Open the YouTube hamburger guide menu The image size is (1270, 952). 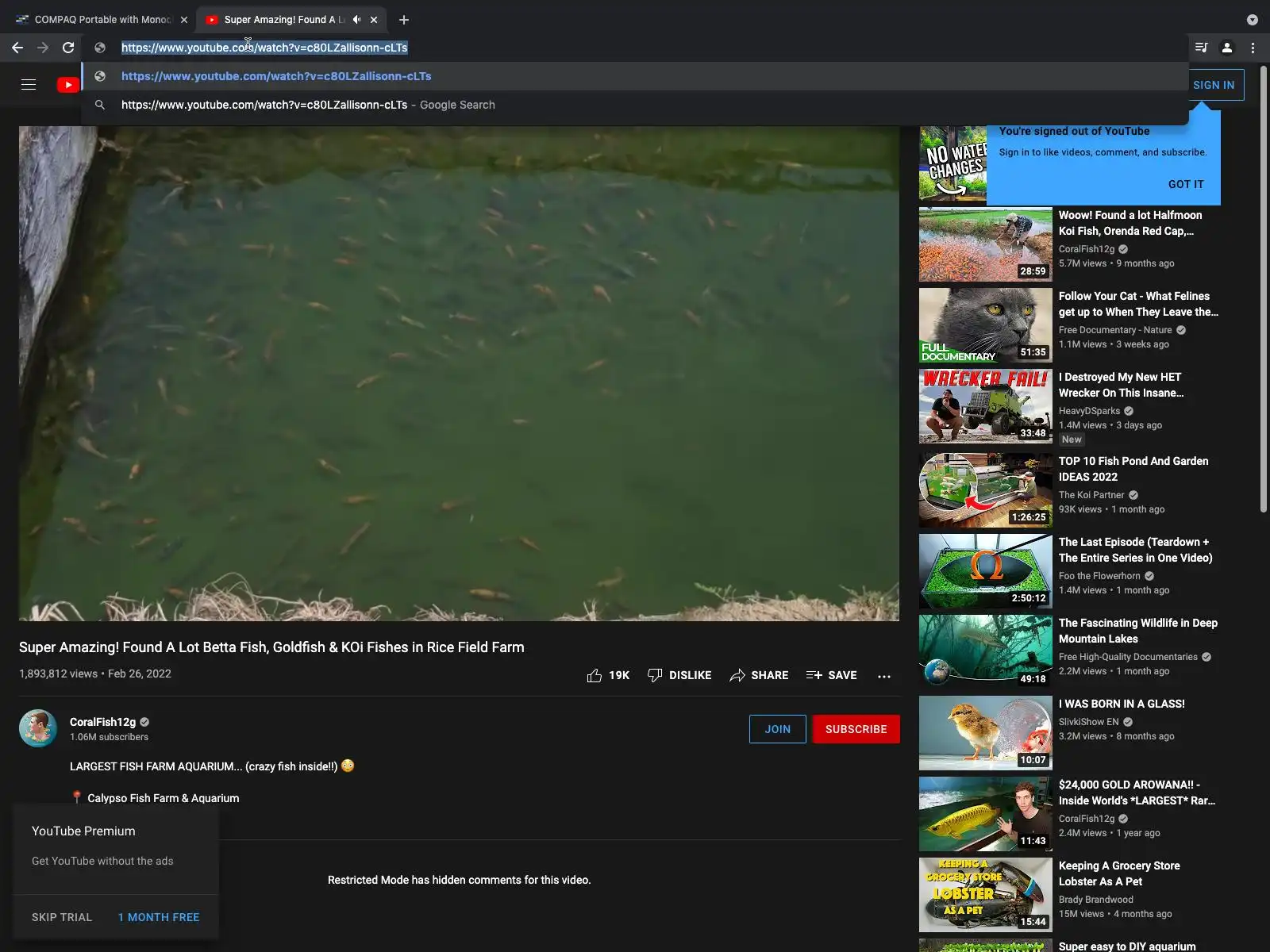tap(29, 85)
